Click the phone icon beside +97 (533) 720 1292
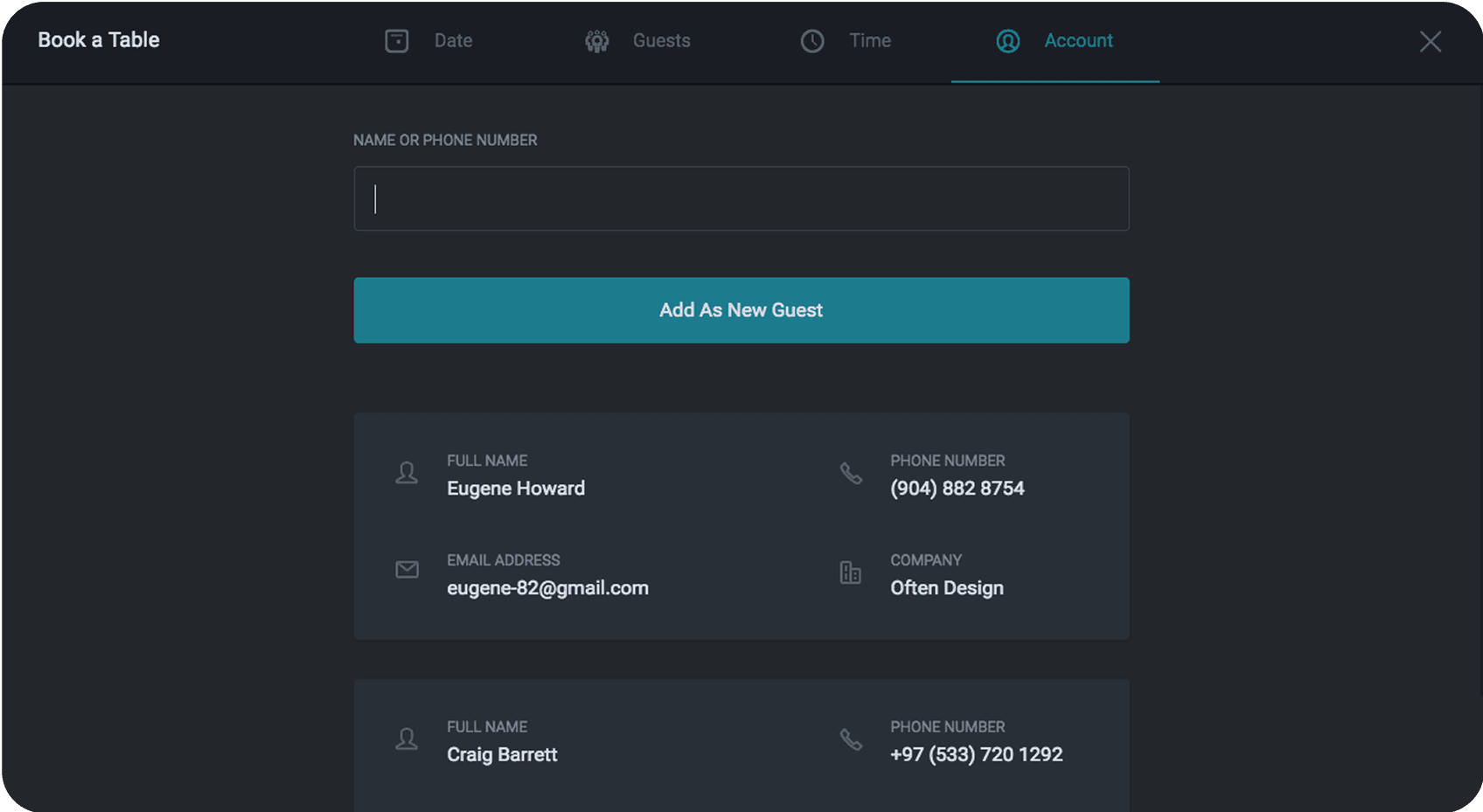Viewport: 1483px width, 812px height. coord(851,739)
